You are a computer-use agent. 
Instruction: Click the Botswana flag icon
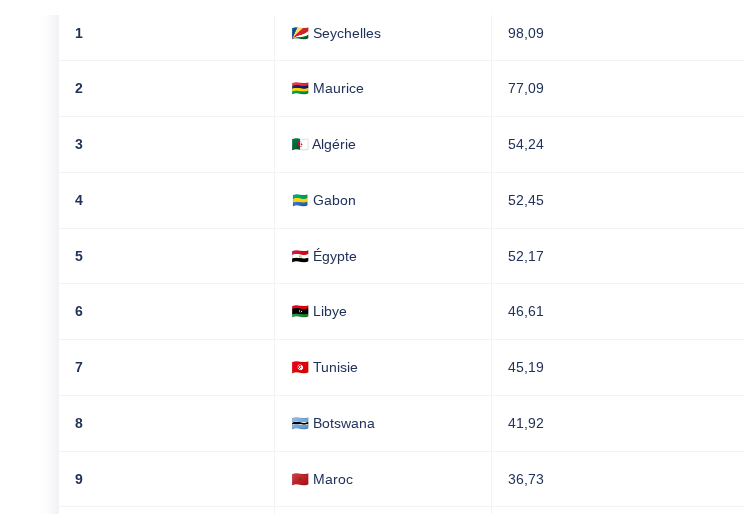click(x=300, y=423)
